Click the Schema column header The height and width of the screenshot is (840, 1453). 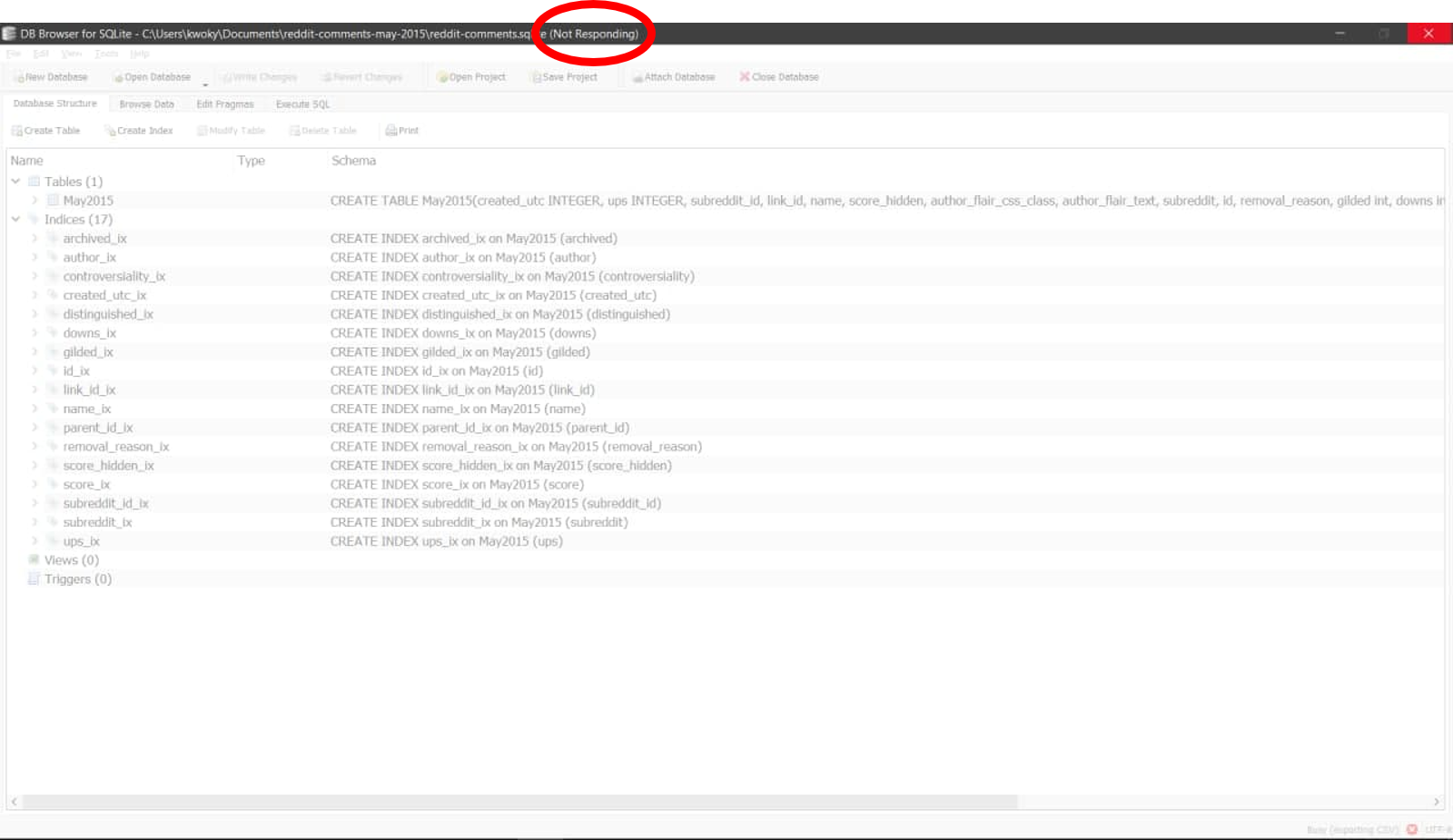point(353,161)
